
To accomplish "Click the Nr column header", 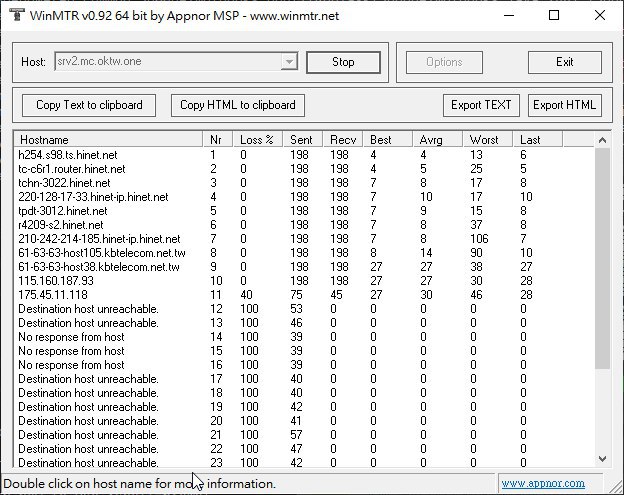I will pyautogui.click(x=217, y=140).
